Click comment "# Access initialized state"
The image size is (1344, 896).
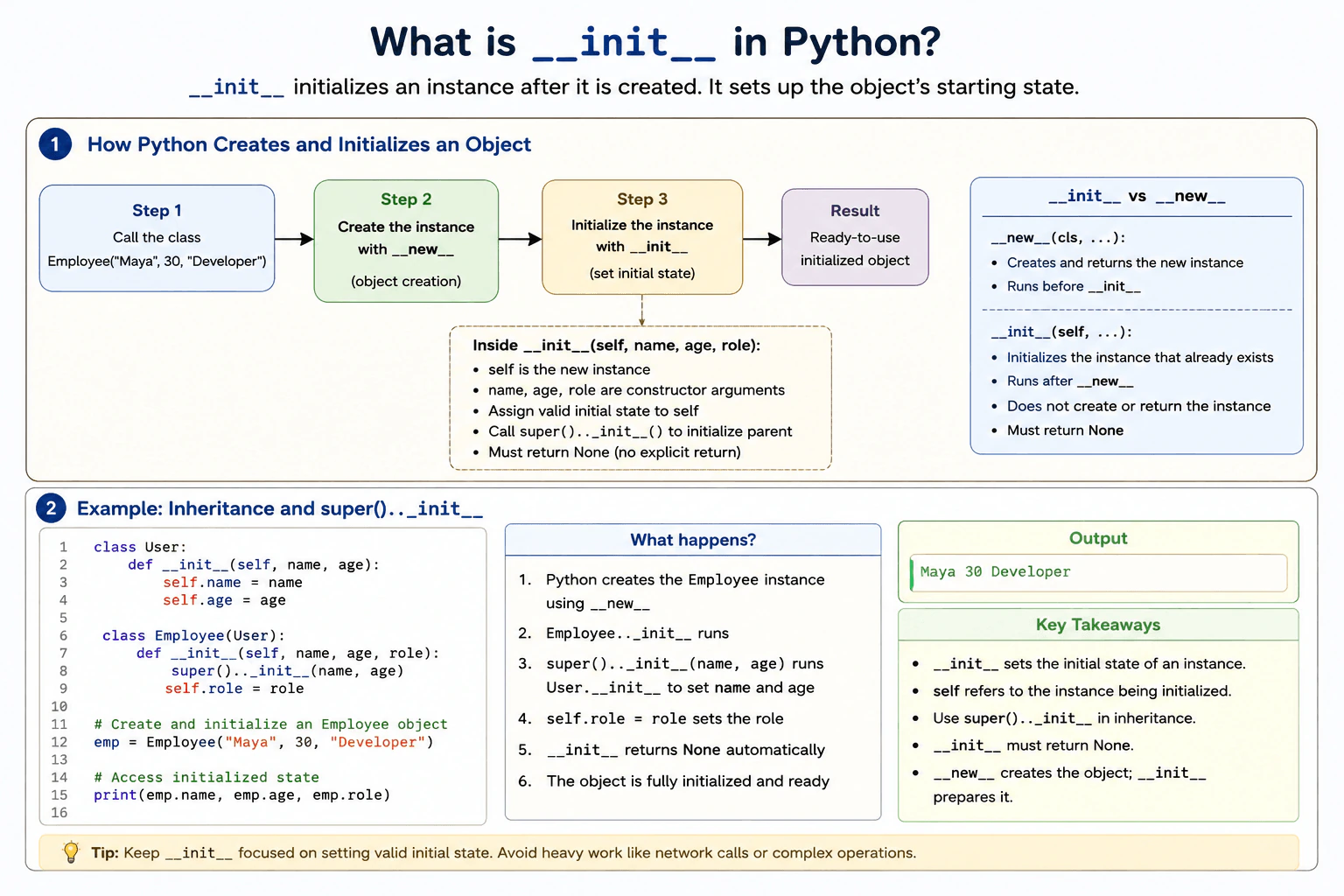tap(206, 777)
